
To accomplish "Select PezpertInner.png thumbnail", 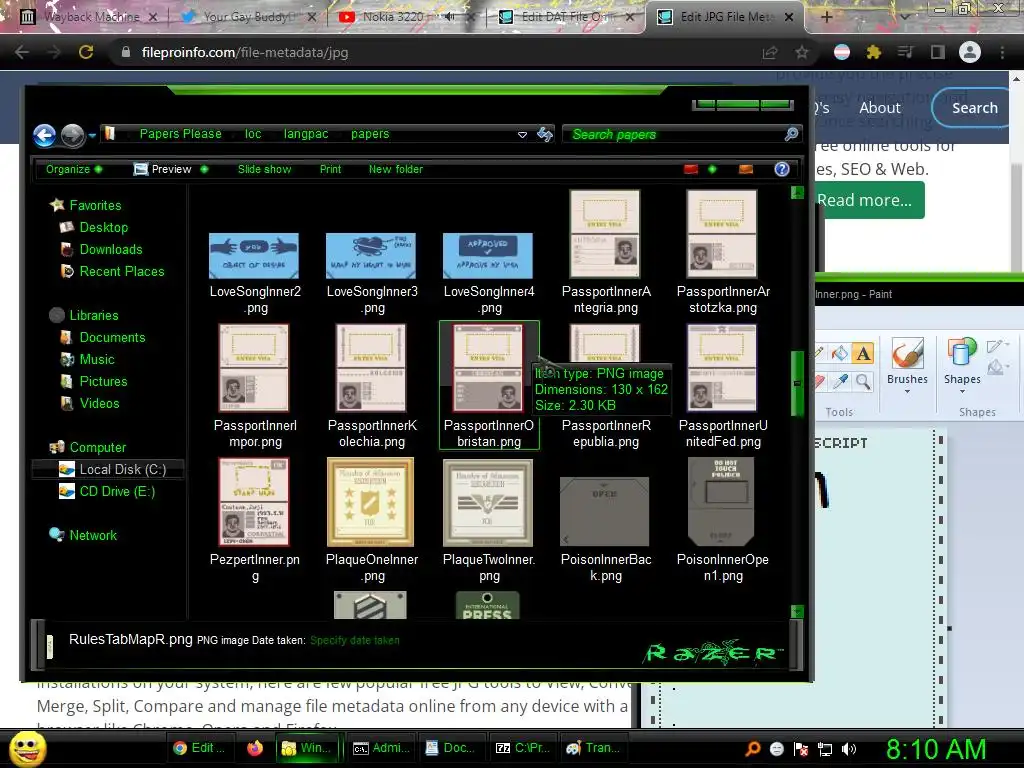I will (254, 502).
